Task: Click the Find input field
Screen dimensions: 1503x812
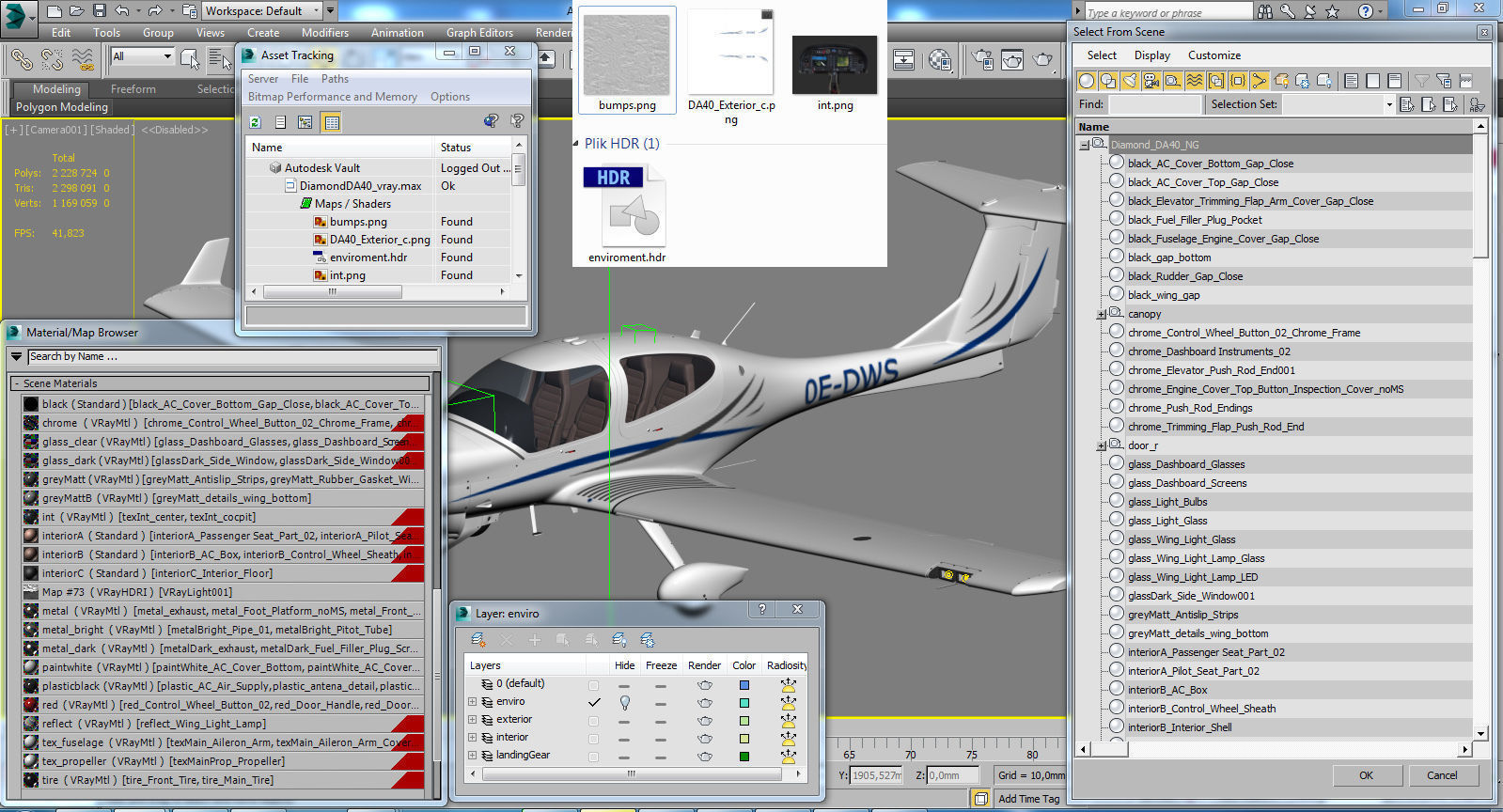Action: [x=1154, y=104]
